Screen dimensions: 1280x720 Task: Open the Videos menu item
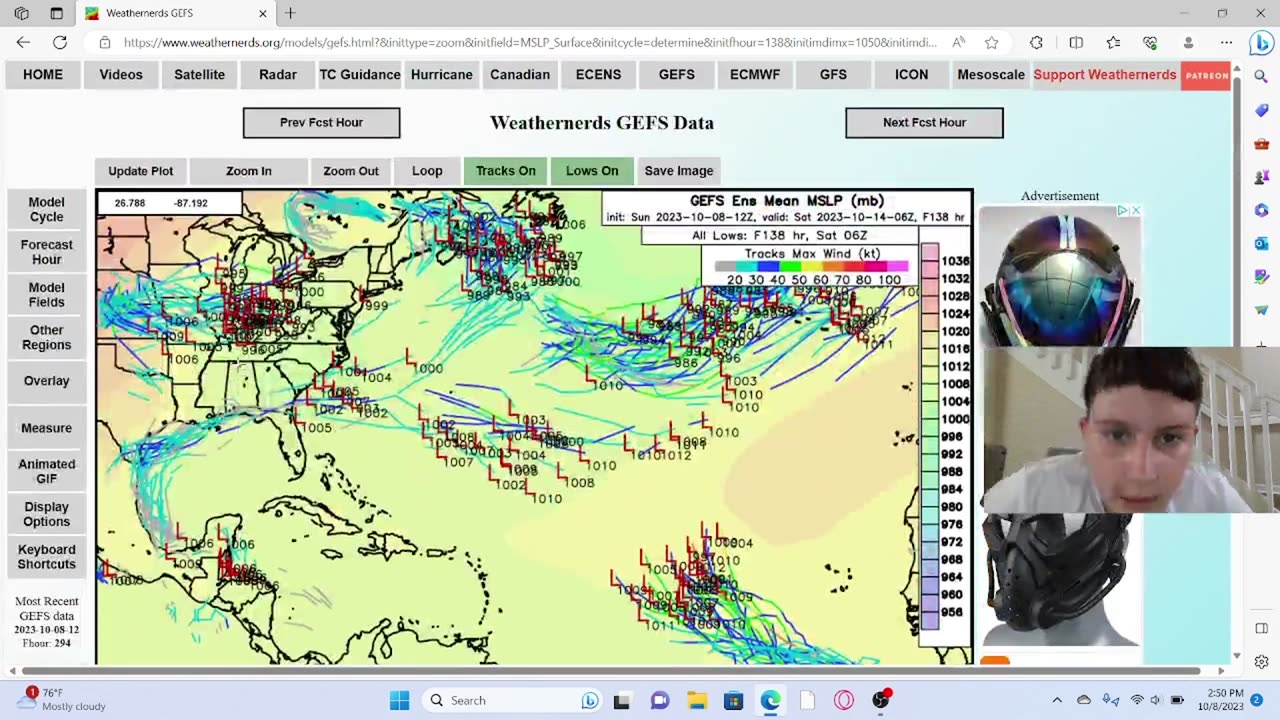point(121,75)
